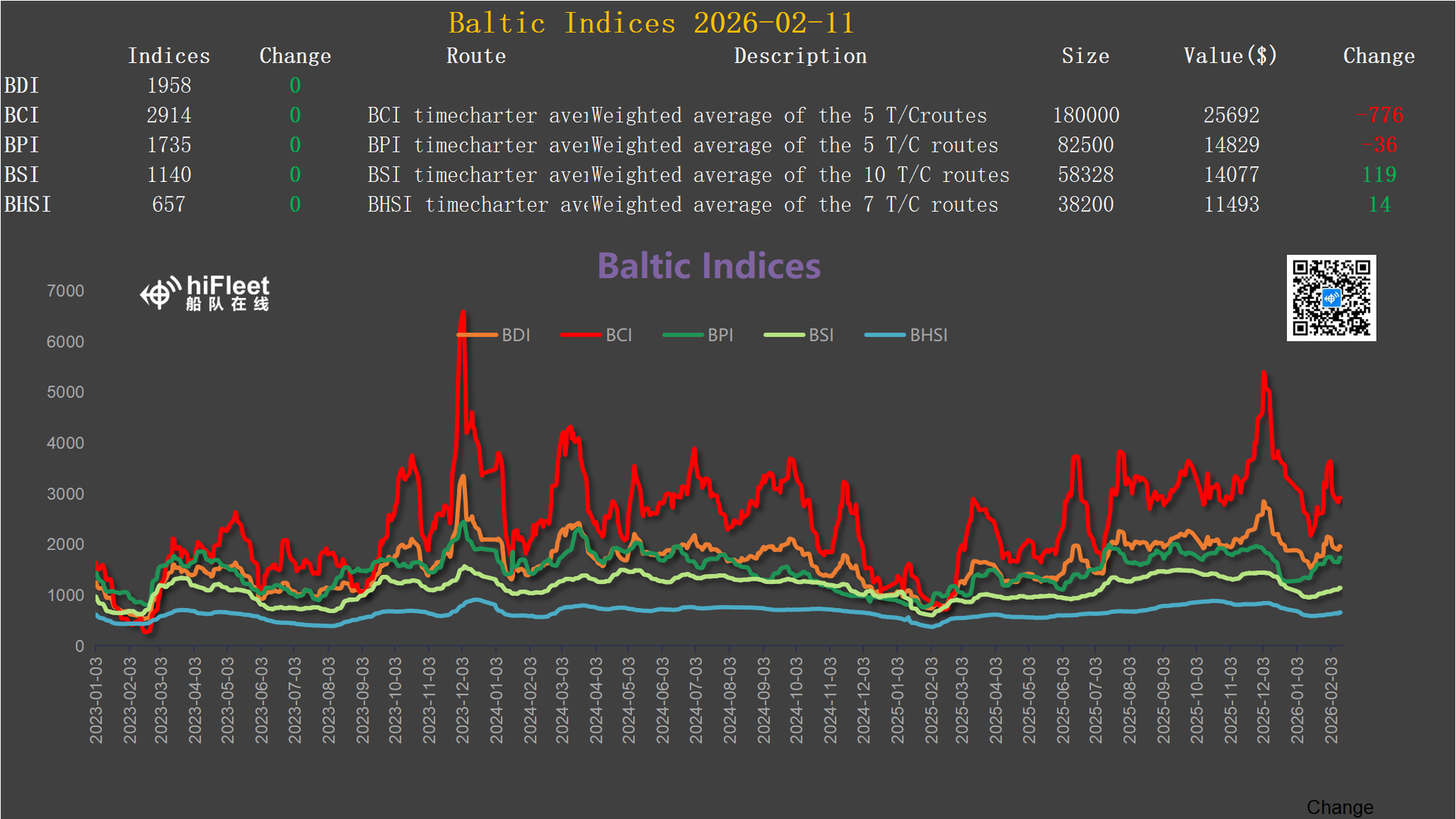Hide the BSI legend entry
The width and height of the screenshot is (1456, 819).
click(820, 335)
